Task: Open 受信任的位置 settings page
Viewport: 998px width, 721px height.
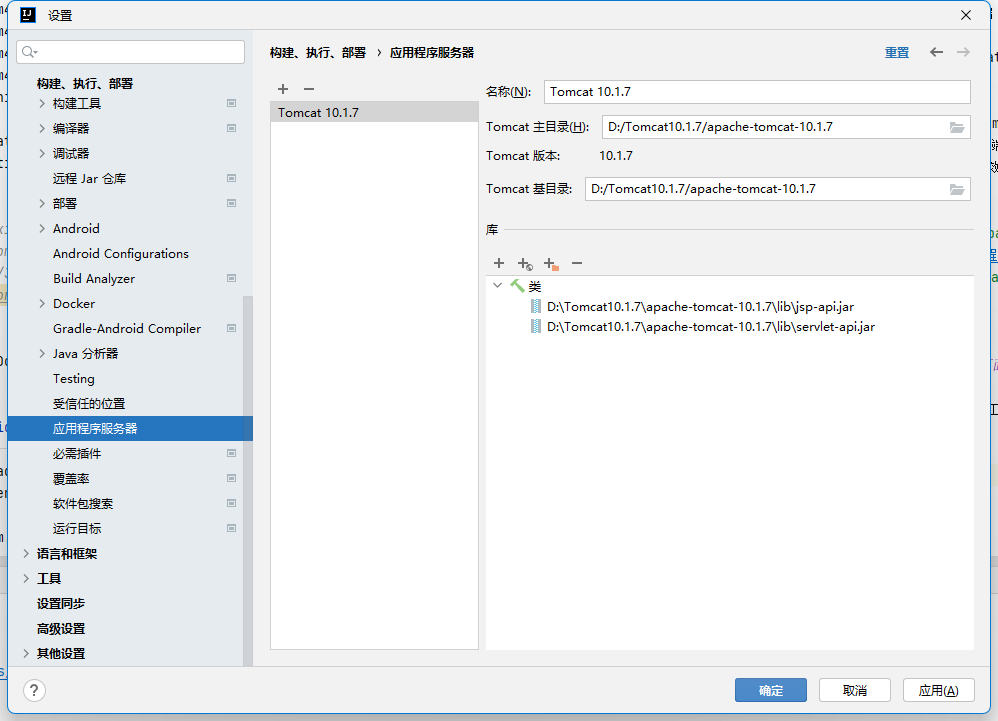Action: pyautogui.click(x=89, y=403)
